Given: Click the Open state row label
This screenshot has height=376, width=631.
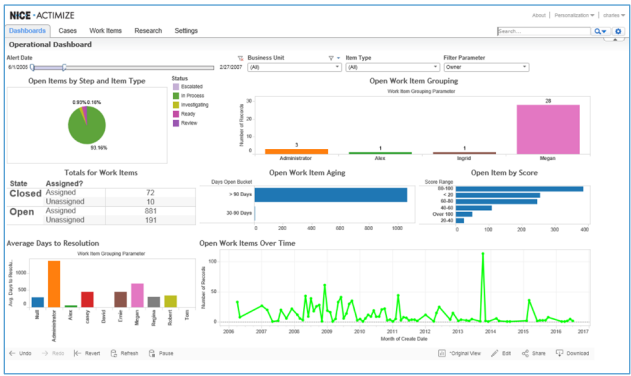Looking at the screenshot, I should 22,212.
